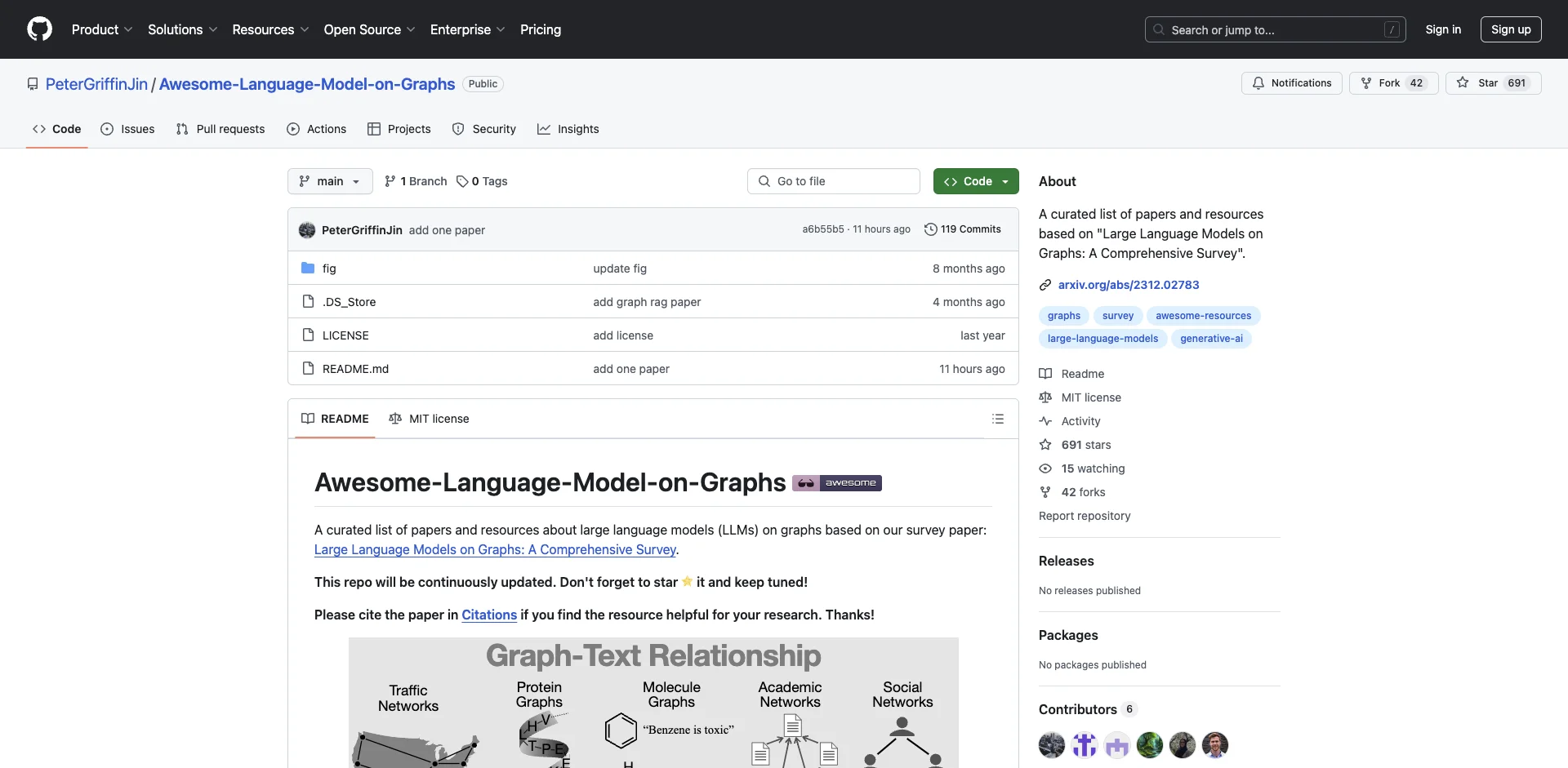Open 691 stars link
The image size is (1568, 768).
pos(1076,445)
